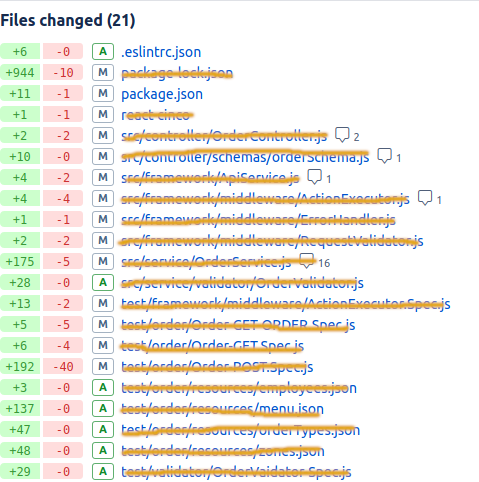Image resolution: width=479 pixels, height=482 pixels.
Task: Click the 'A' badge beside OrderVaidator.Spec.js
Action: point(103,472)
